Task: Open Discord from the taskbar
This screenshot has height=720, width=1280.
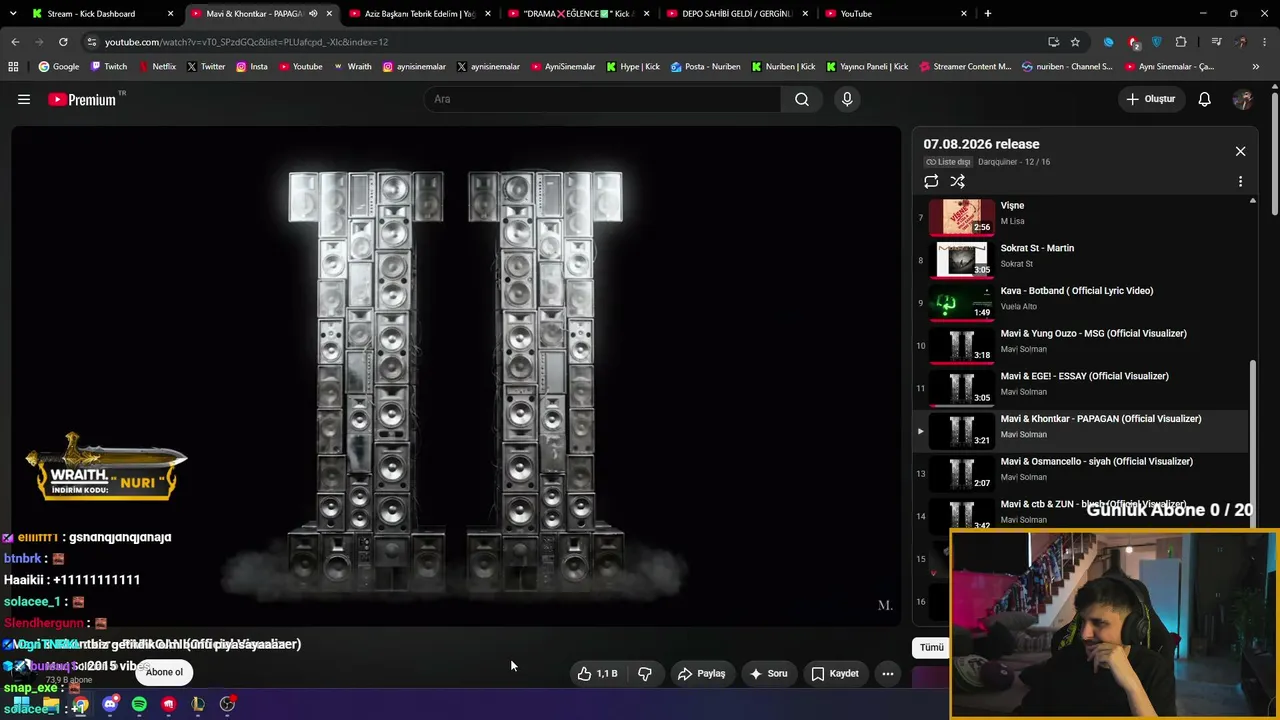Action: (110, 704)
